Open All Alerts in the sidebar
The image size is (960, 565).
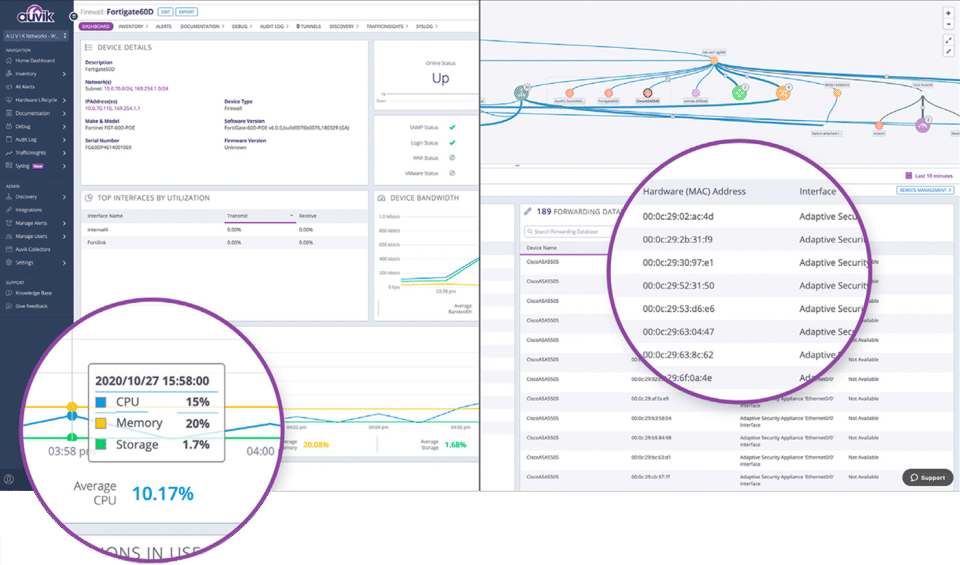click(24, 87)
